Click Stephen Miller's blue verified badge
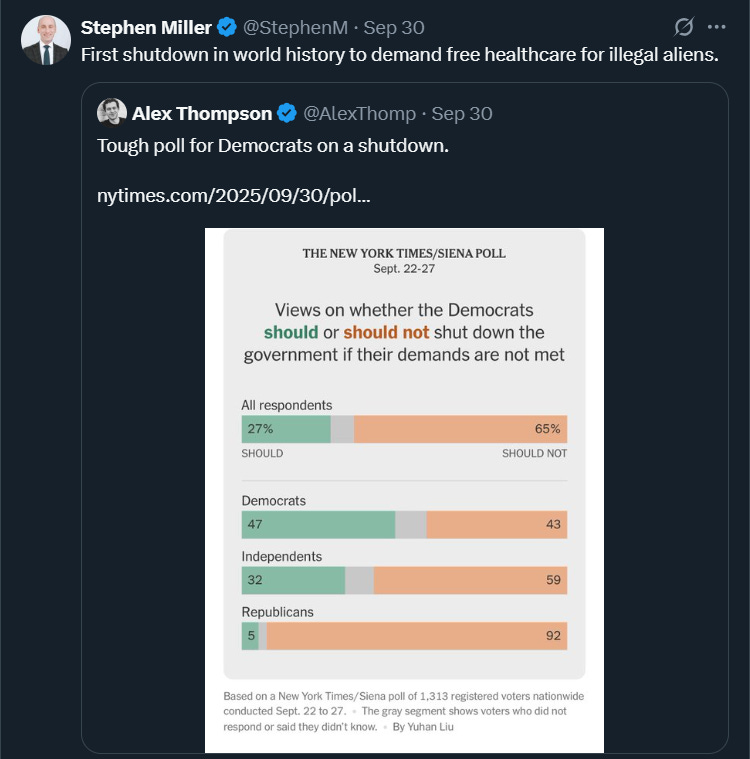750x759 pixels. pos(227,27)
